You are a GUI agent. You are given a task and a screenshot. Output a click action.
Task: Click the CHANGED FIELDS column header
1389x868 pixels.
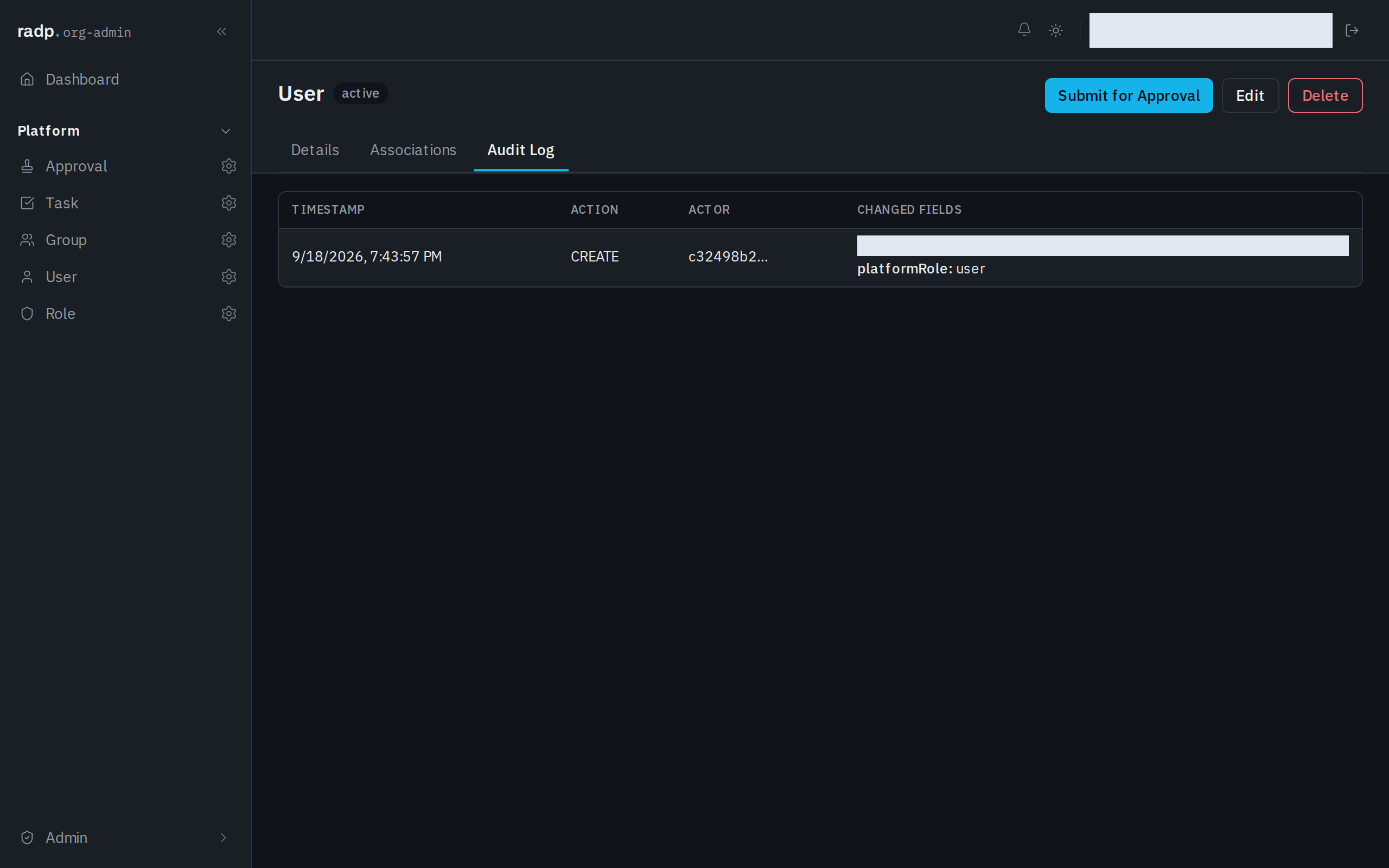pos(909,209)
